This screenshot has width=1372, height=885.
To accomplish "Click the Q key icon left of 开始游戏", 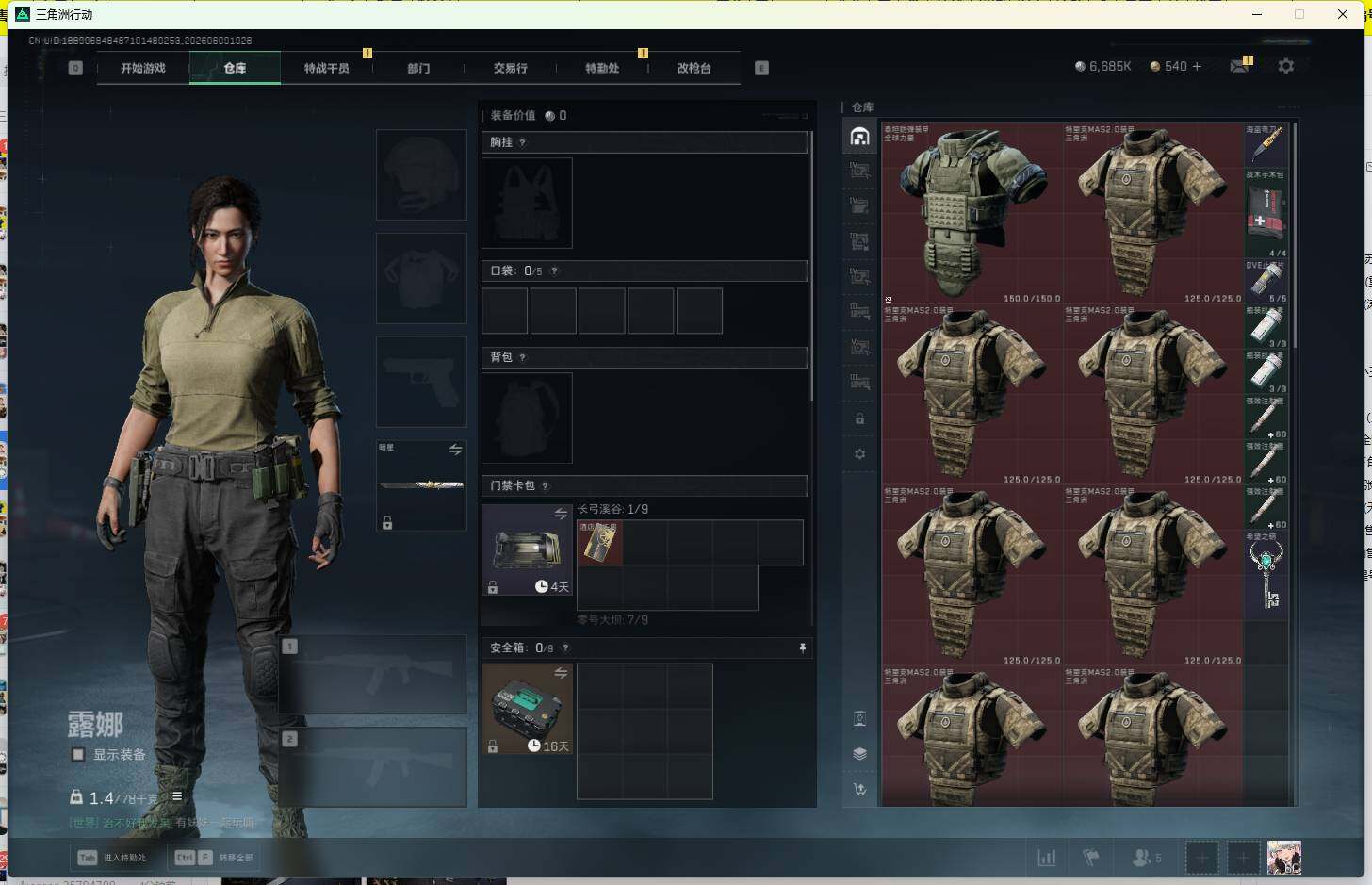I will tap(75, 68).
